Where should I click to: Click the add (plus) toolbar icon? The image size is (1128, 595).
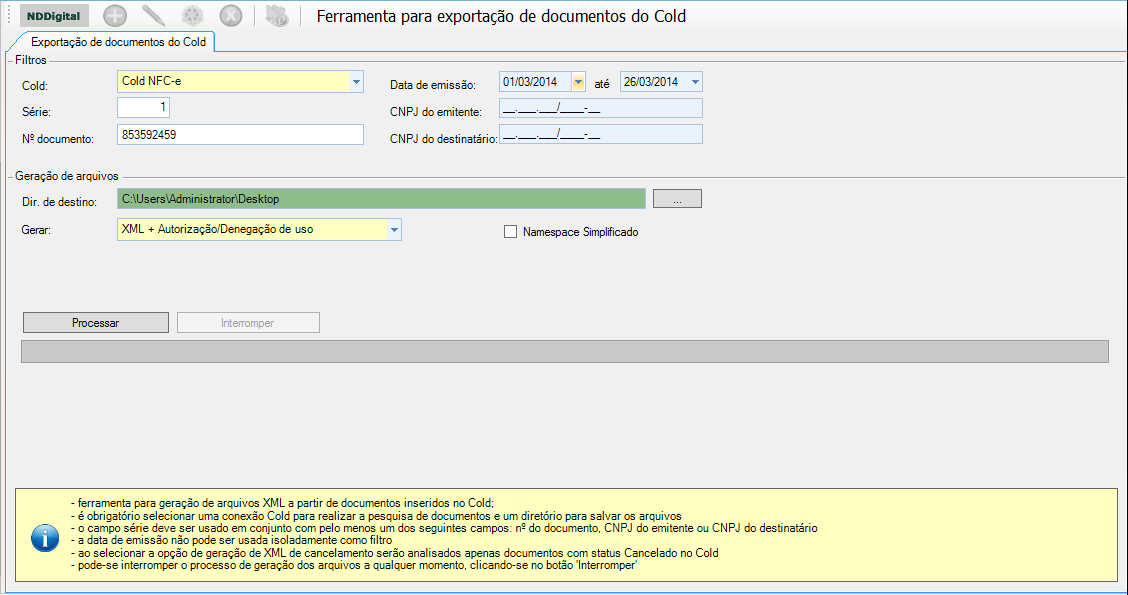point(116,16)
